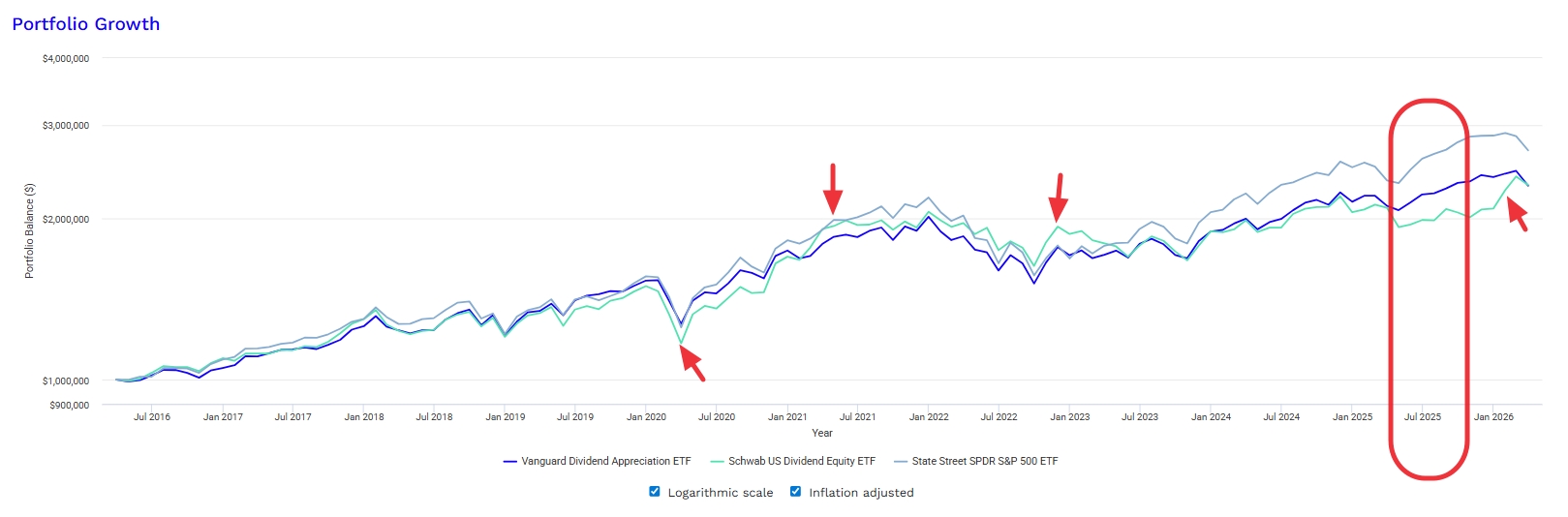The height and width of the screenshot is (517, 1568).
Task: Click the Portfolio Balance ($) axis title
Action: pos(29,231)
